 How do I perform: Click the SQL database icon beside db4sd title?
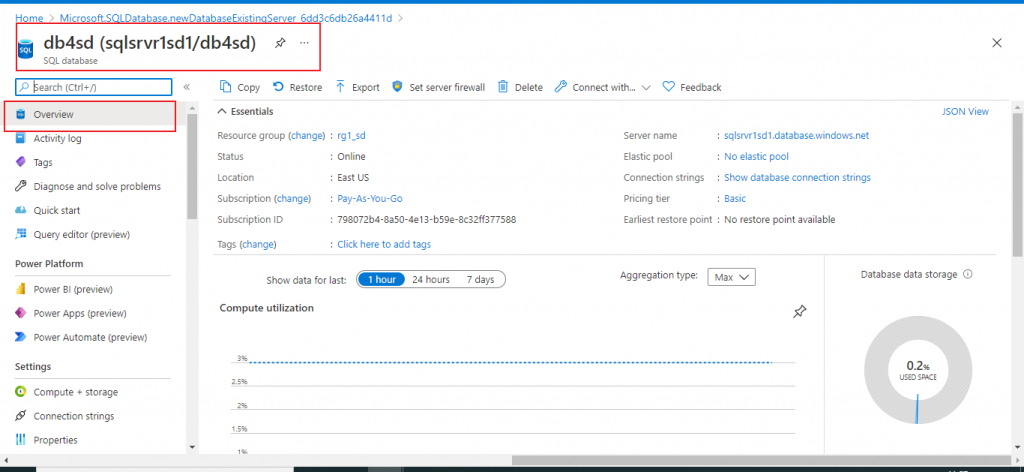coord(26,48)
